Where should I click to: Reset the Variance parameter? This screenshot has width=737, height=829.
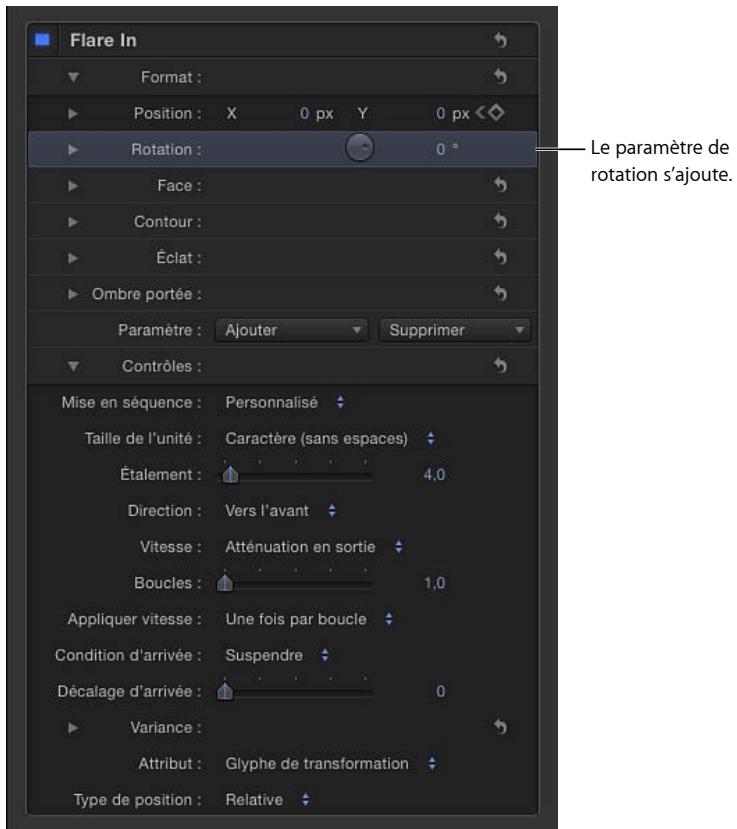click(500, 727)
